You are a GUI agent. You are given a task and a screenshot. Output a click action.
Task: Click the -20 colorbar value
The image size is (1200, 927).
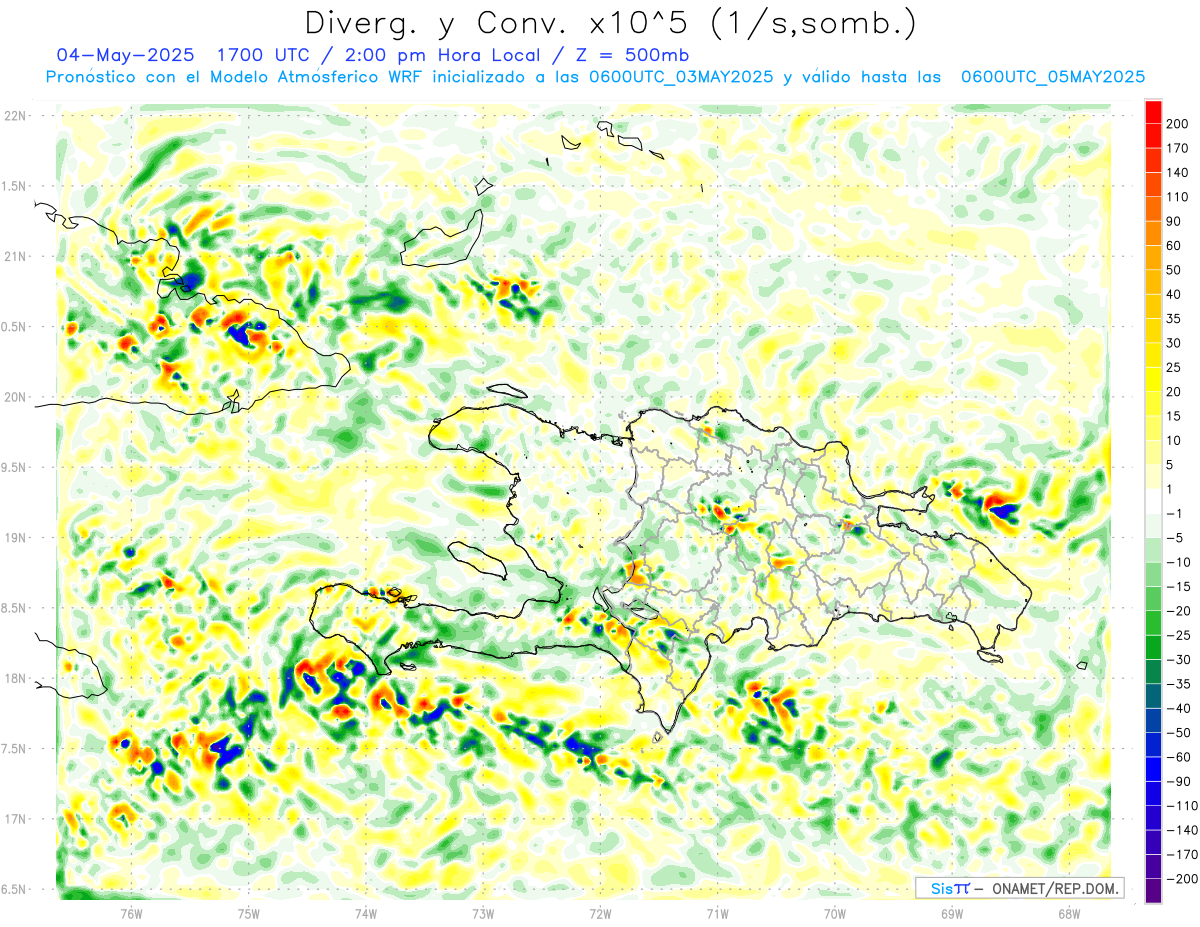(1179, 611)
